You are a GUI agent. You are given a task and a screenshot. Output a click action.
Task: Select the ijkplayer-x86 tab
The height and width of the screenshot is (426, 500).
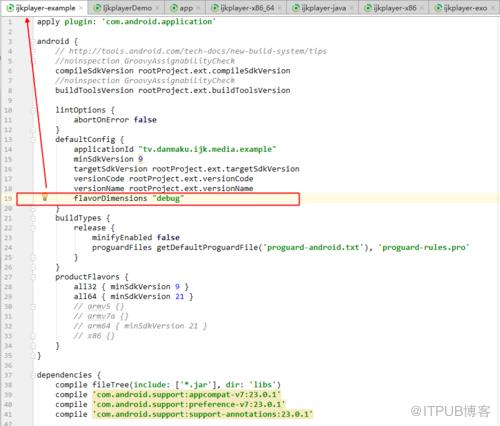tap(395, 8)
